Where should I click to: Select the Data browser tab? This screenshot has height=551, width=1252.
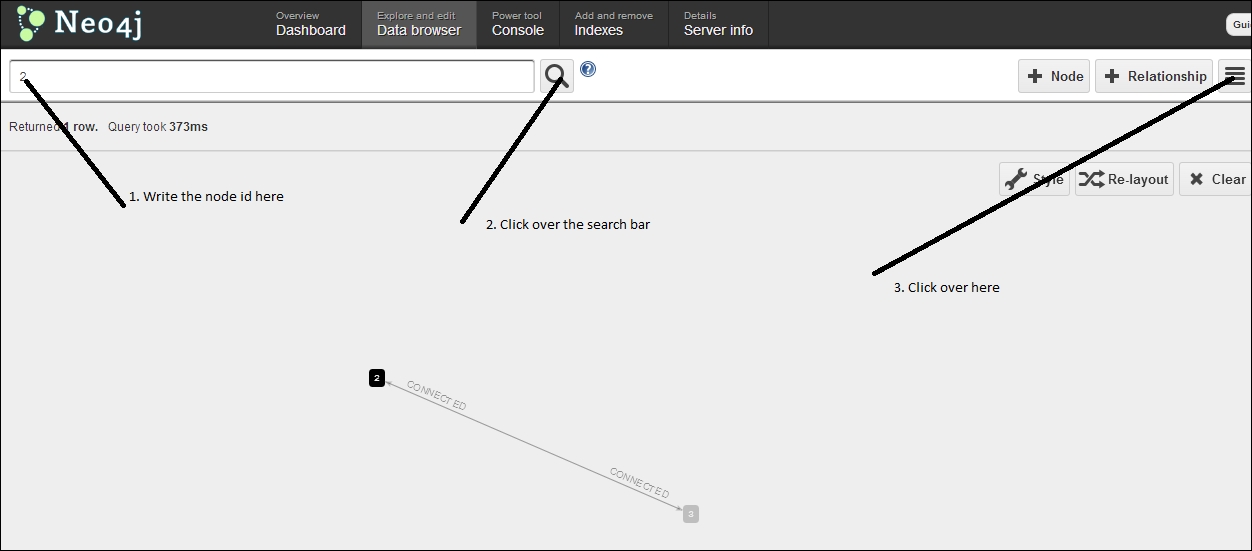pyautogui.click(x=419, y=24)
